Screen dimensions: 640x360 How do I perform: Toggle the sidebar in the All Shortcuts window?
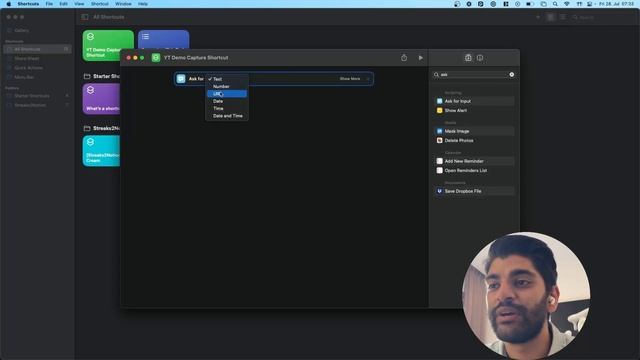[x=85, y=17]
